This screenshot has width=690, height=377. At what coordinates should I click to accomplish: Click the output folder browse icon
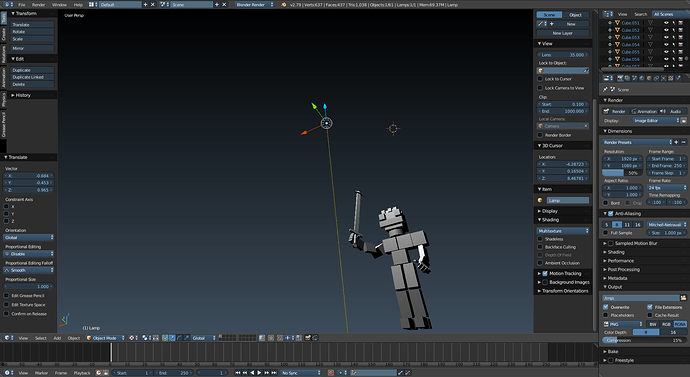[x=683, y=298]
